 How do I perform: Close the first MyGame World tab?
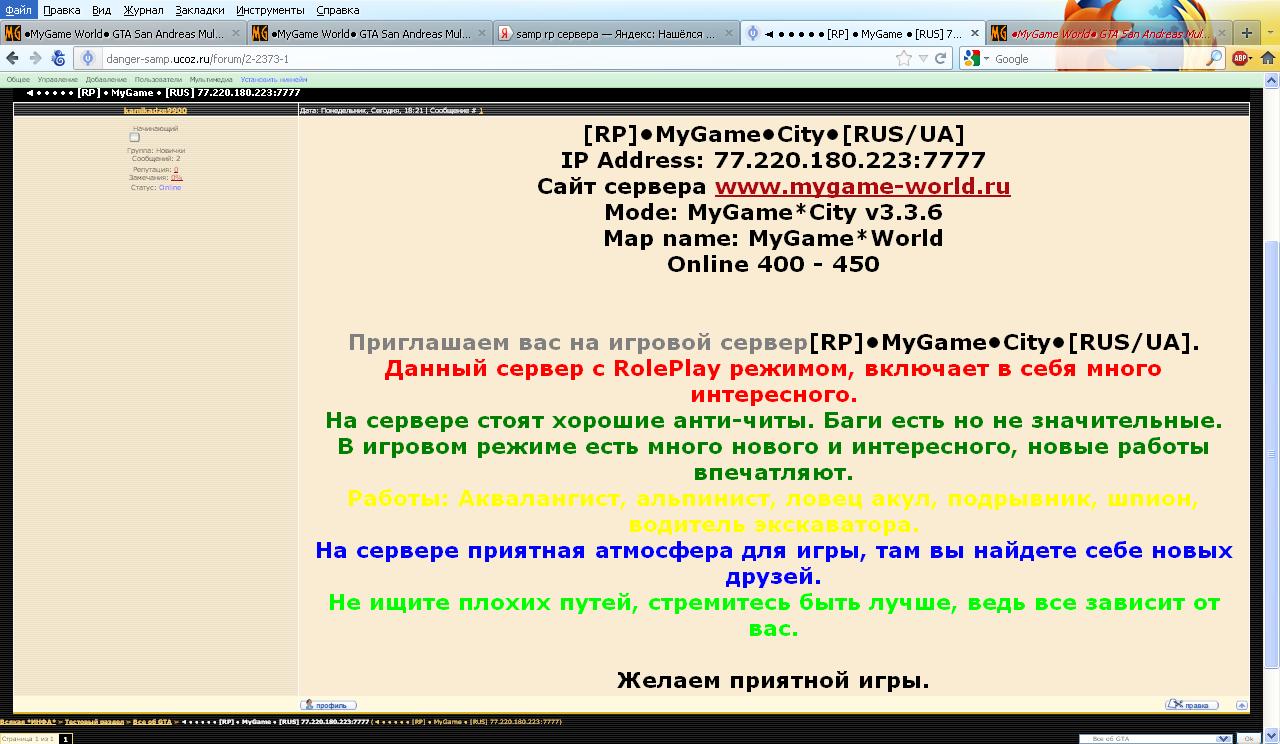[x=236, y=33]
